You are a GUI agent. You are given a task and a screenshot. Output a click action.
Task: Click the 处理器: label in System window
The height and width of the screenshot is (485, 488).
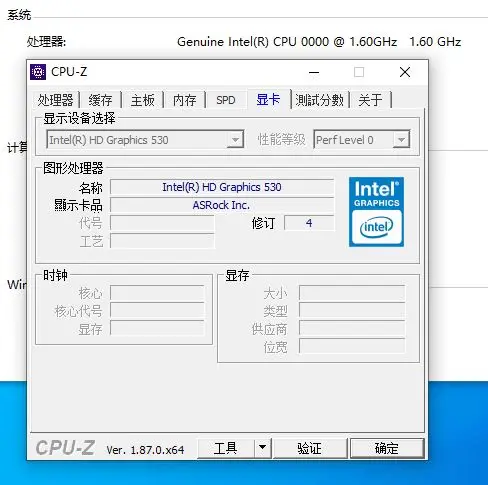coord(46,42)
